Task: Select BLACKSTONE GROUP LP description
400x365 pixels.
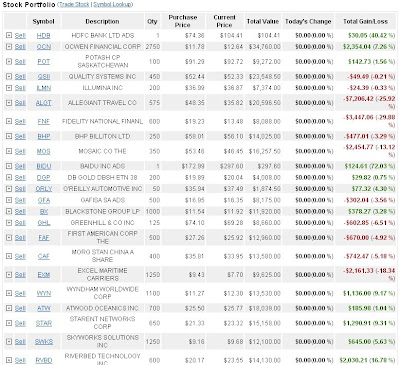Action: (102, 211)
